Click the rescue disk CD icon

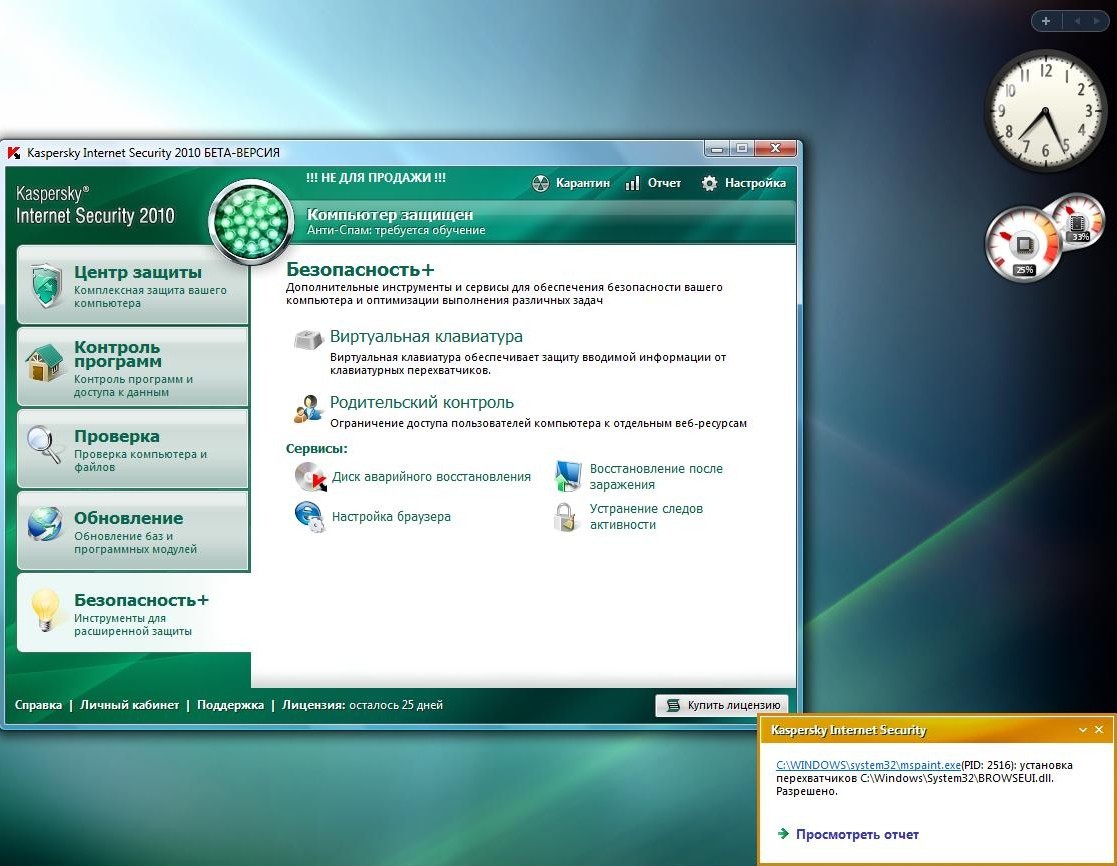310,476
